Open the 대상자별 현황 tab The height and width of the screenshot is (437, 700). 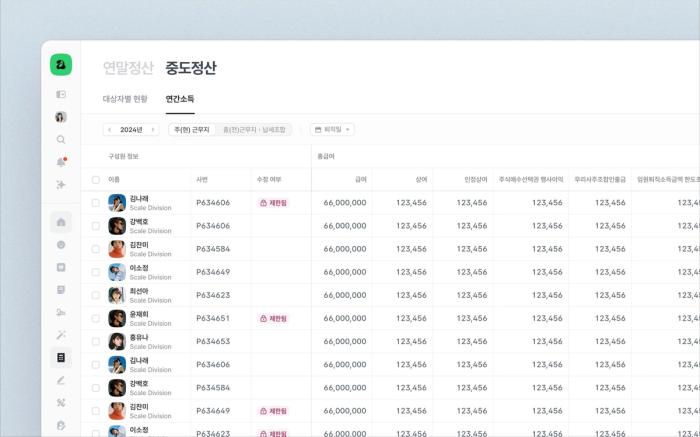tap(125, 99)
